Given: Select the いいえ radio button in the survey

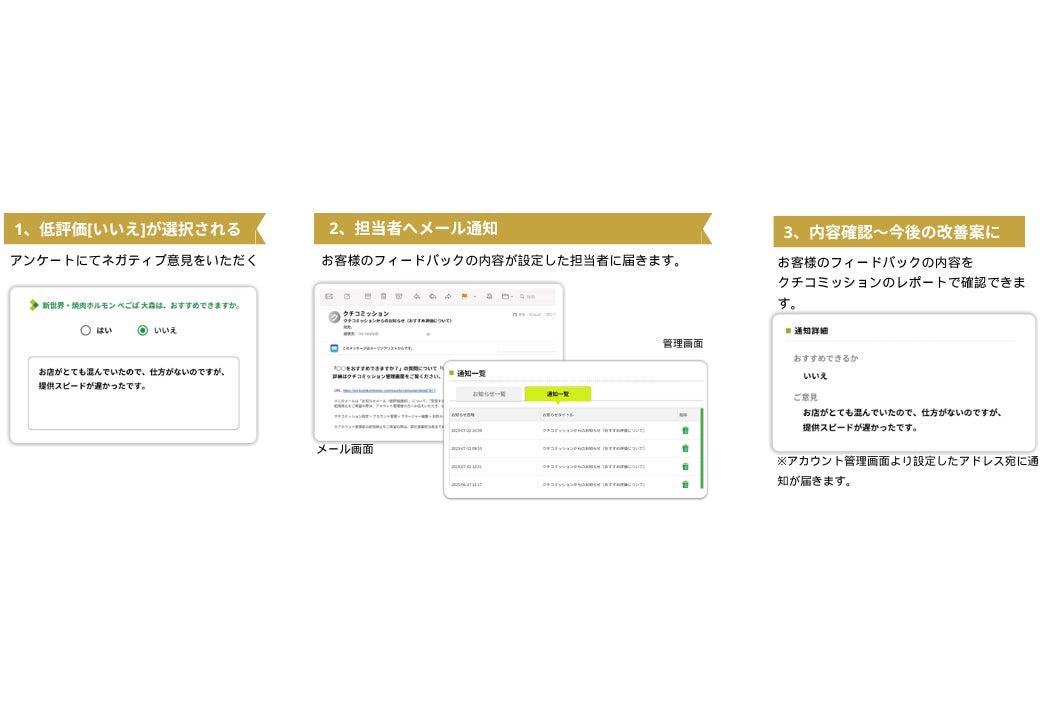Looking at the screenshot, I should pos(143,330).
